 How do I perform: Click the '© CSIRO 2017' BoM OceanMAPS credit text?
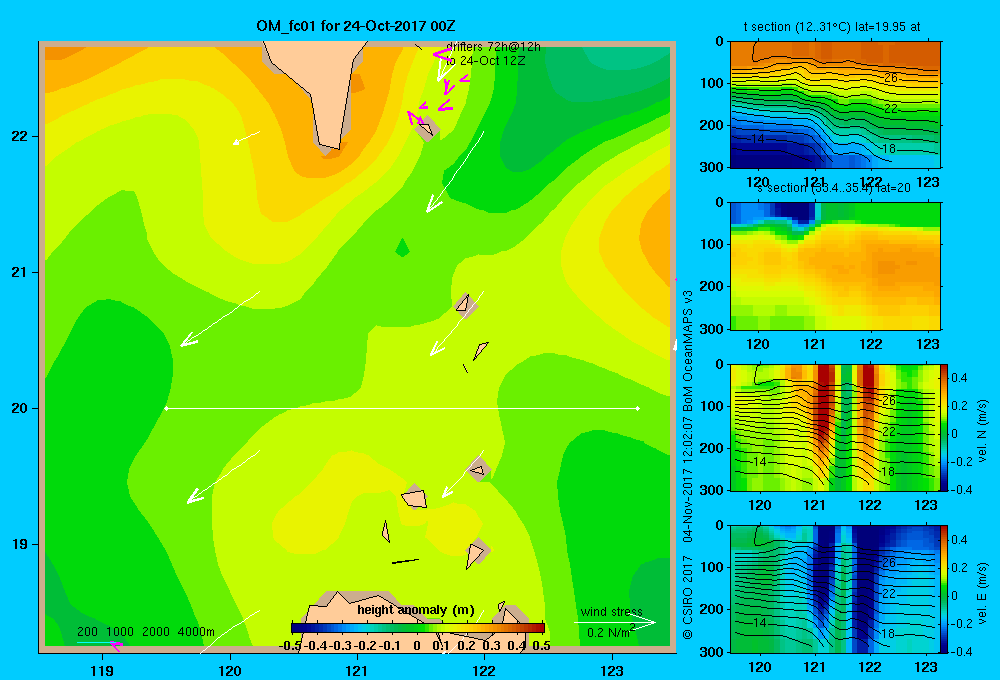point(687,464)
